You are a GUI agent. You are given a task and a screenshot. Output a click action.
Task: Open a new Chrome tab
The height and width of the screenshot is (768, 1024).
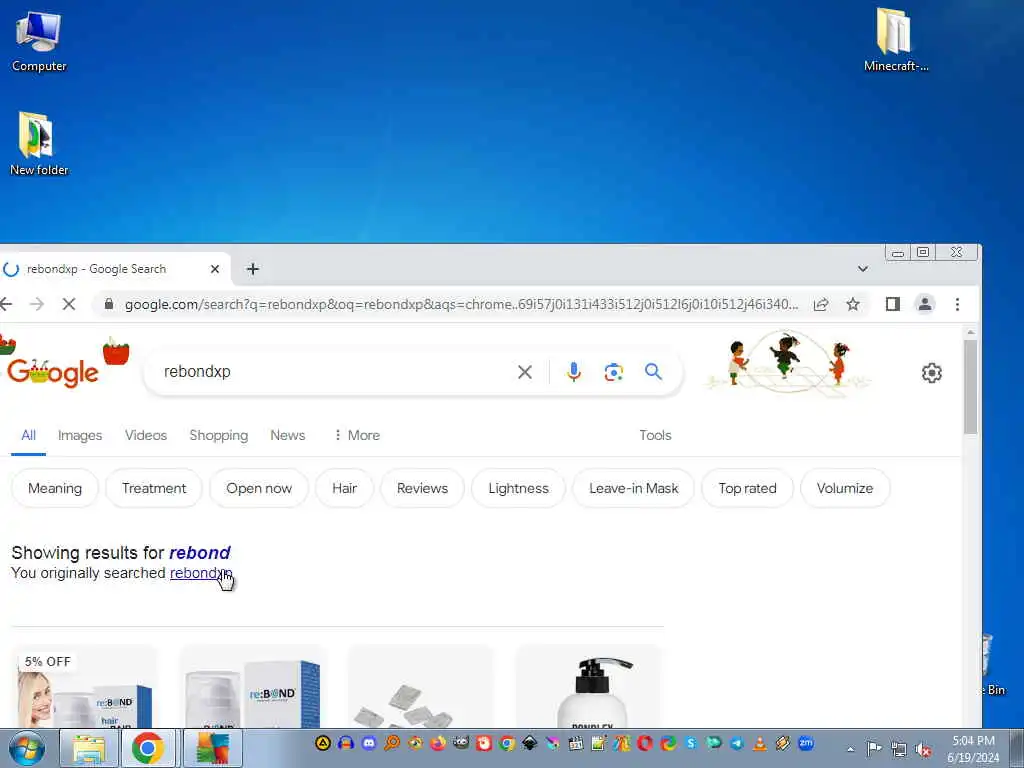pyautogui.click(x=253, y=269)
